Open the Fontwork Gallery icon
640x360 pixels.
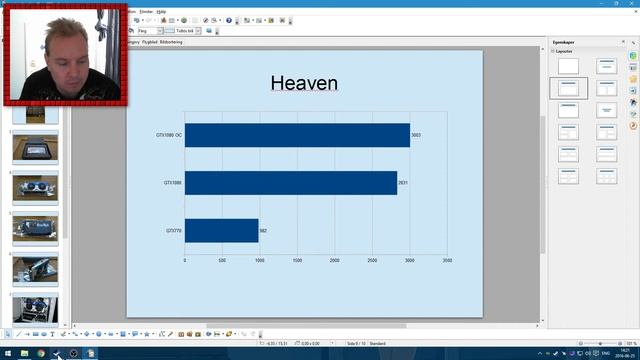point(181,334)
